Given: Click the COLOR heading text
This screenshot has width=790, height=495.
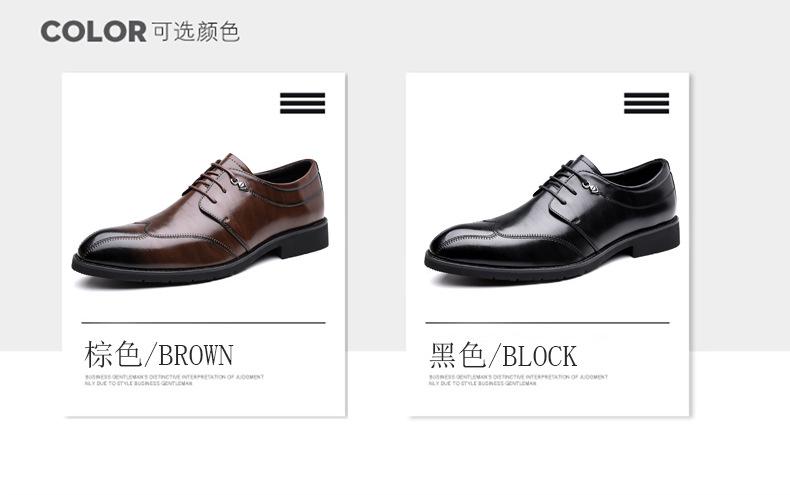Looking at the screenshot, I should [x=93, y=31].
